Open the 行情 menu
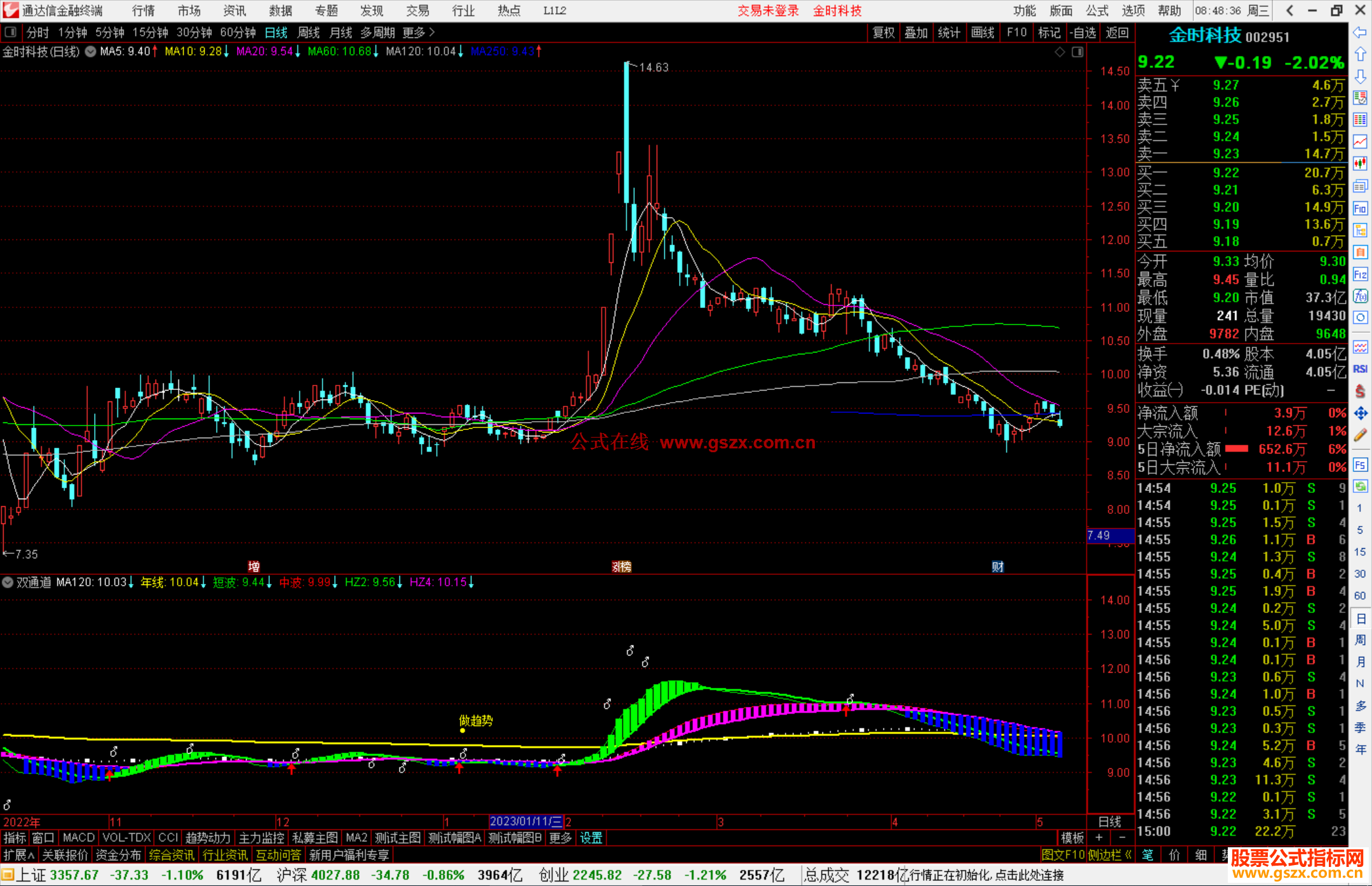This screenshot has height=886, width=1372. click(x=144, y=11)
